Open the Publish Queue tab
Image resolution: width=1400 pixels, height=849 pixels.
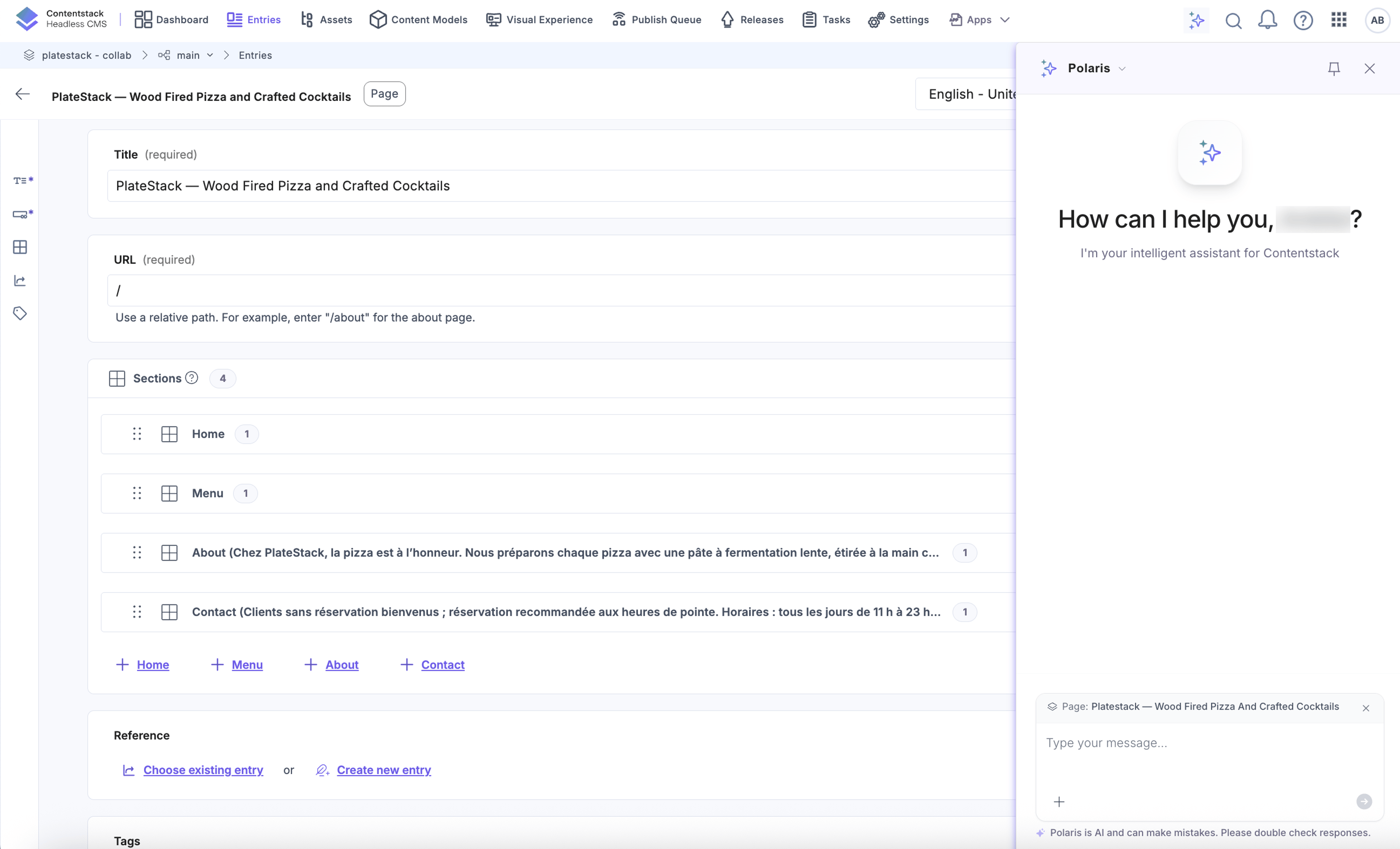657,20
